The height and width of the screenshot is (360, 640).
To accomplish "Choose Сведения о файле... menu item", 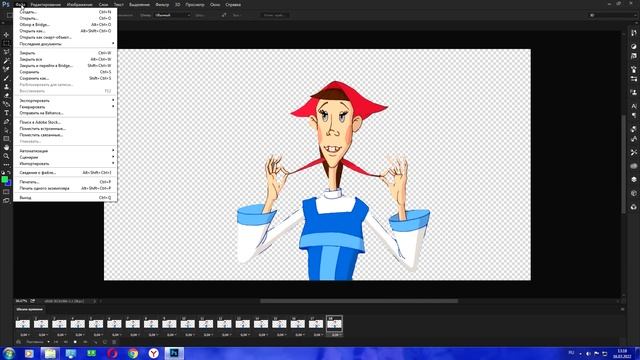I will coord(65,173).
